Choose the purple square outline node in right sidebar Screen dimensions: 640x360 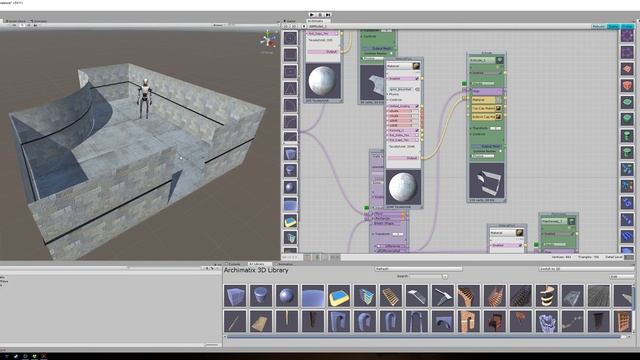[x=627, y=52]
